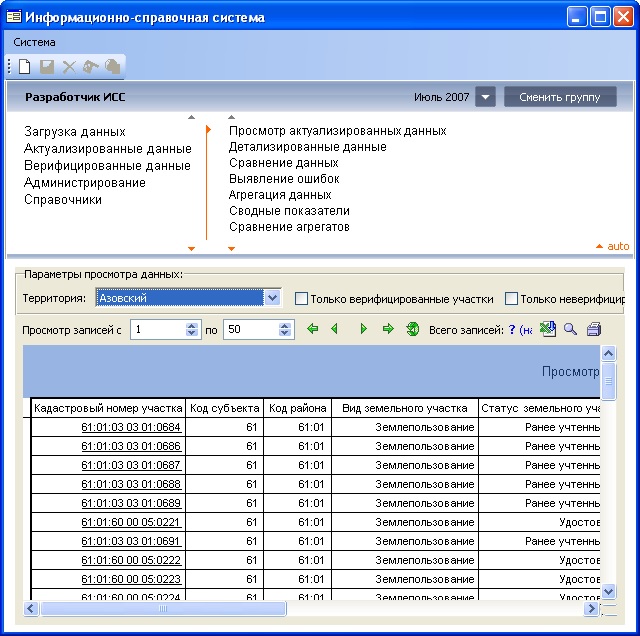
Task: Click the print icon above the table
Action: click(x=594, y=329)
